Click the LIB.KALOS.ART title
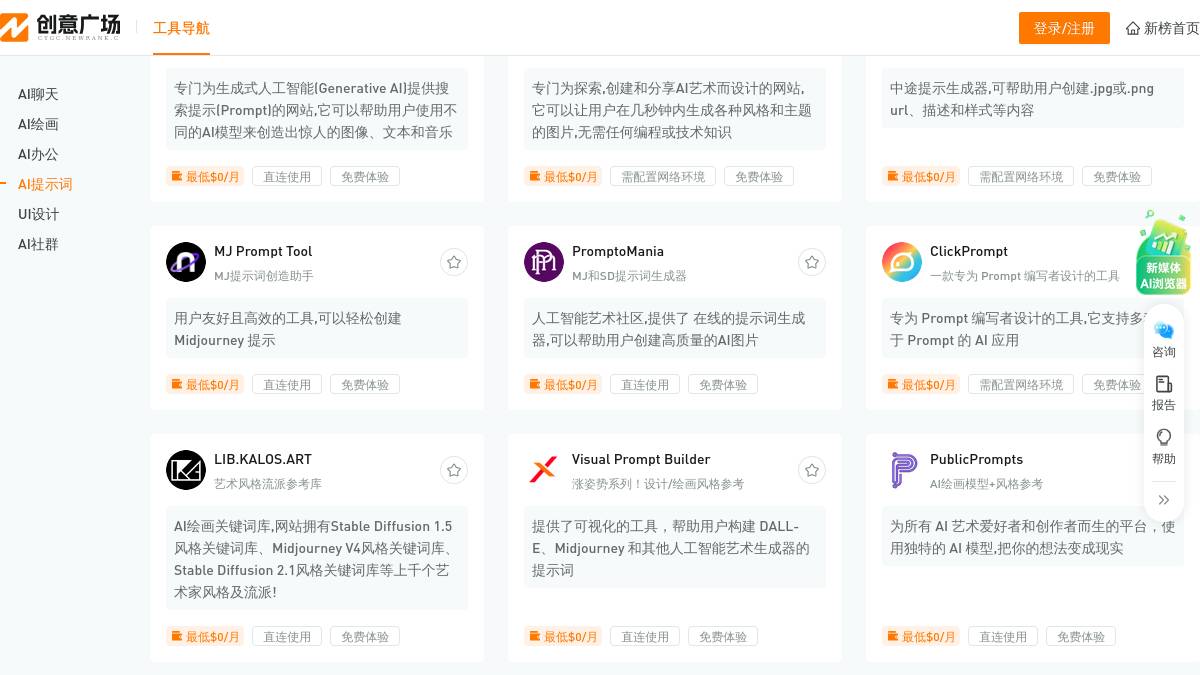The image size is (1200, 675). 263,459
